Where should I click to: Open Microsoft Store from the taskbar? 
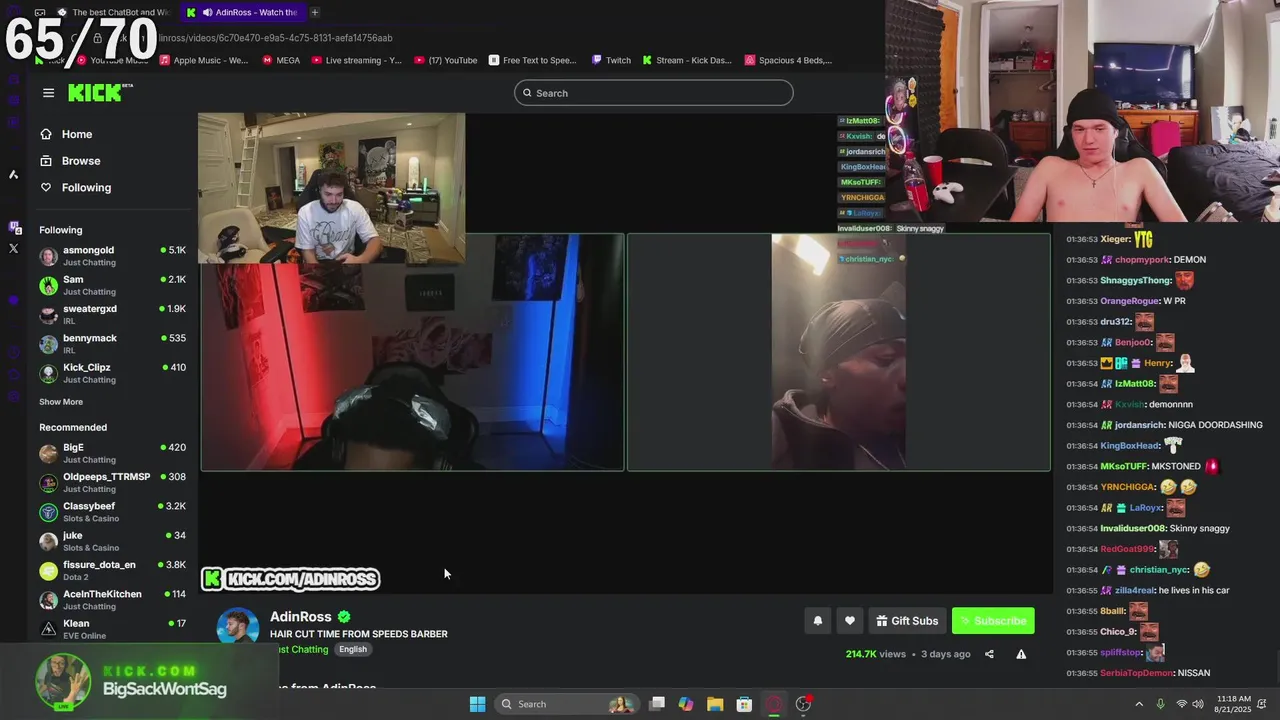coord(744,704)
